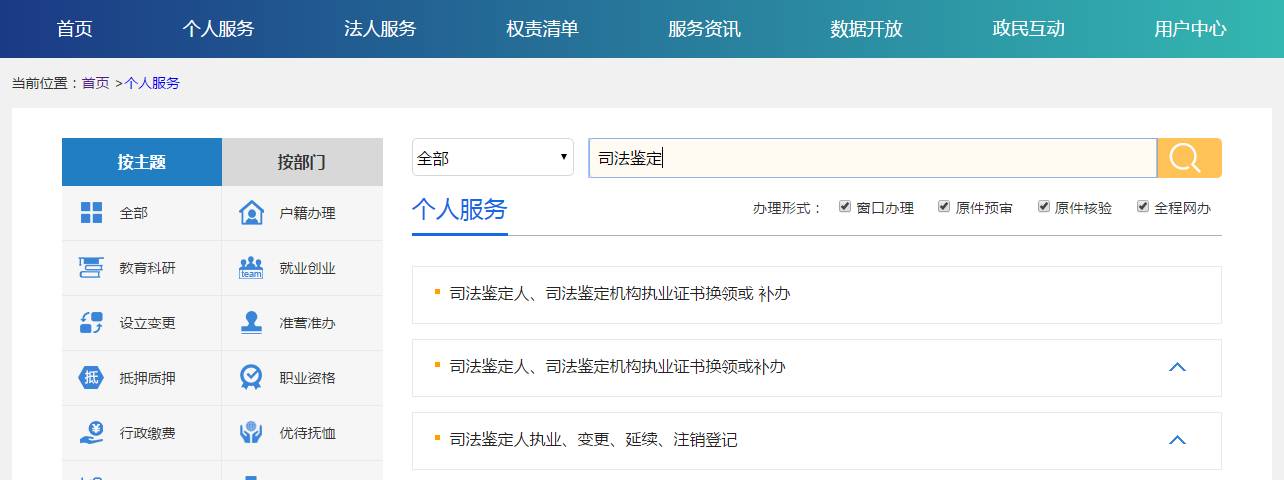Select 职业资格 topic label
Screen dimensions: 1284x480
[307, 378]
